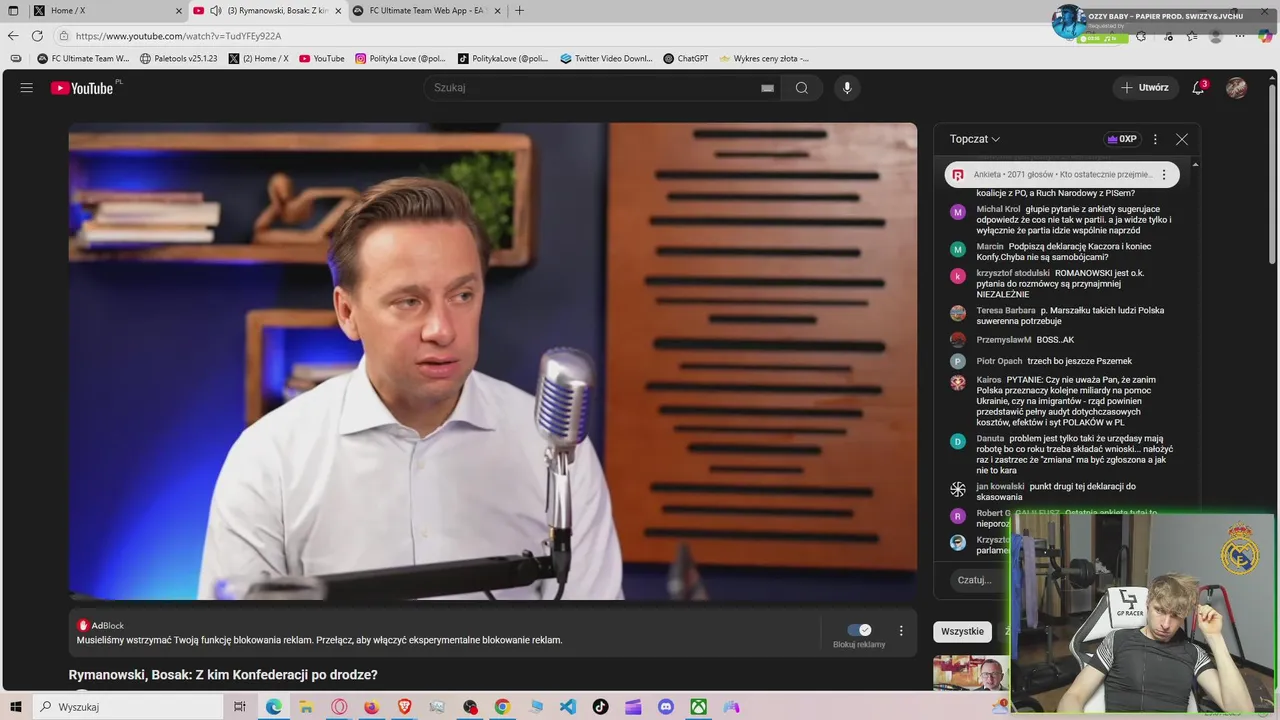Viewport: 1280px width, 720px height.
Task: Open the Polityka Love Instagram bookmark
Action: tap(400, 59)
